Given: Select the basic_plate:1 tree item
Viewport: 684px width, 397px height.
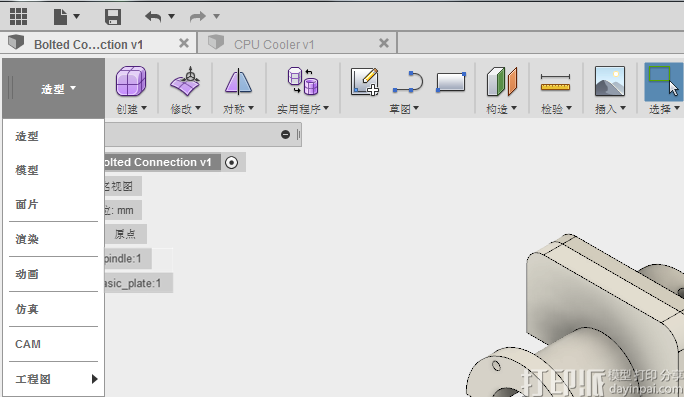Looking at the screenshot, I should 139,283.
